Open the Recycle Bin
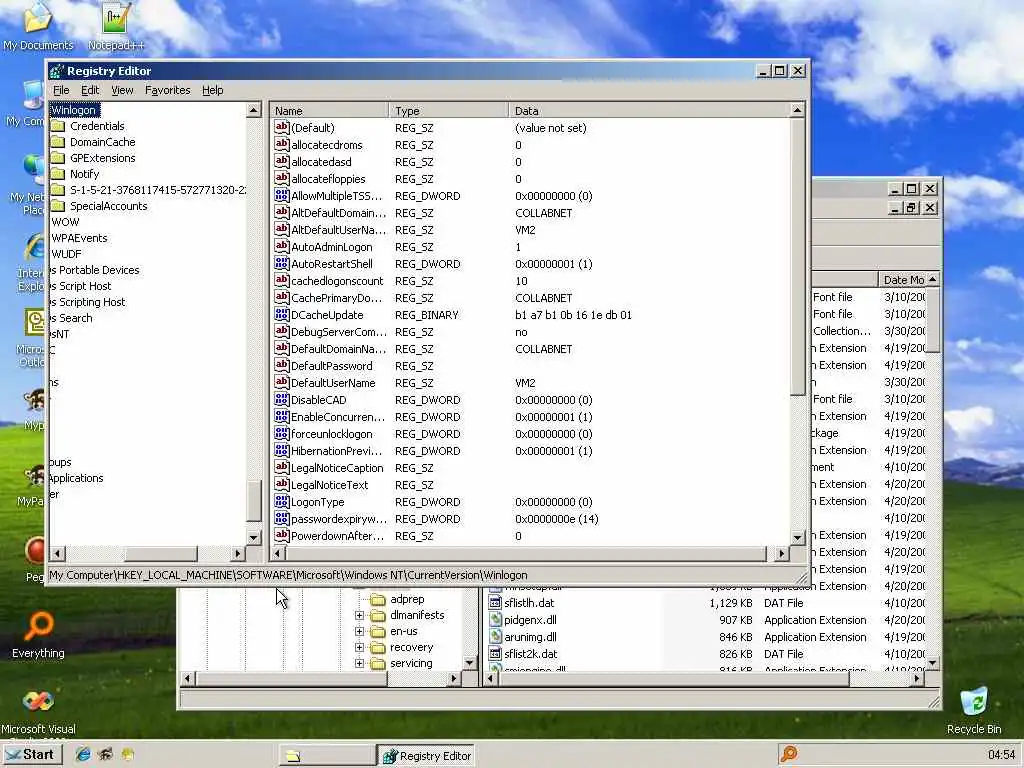Screen dimensions: 1024x768 (x=974, y=710)
